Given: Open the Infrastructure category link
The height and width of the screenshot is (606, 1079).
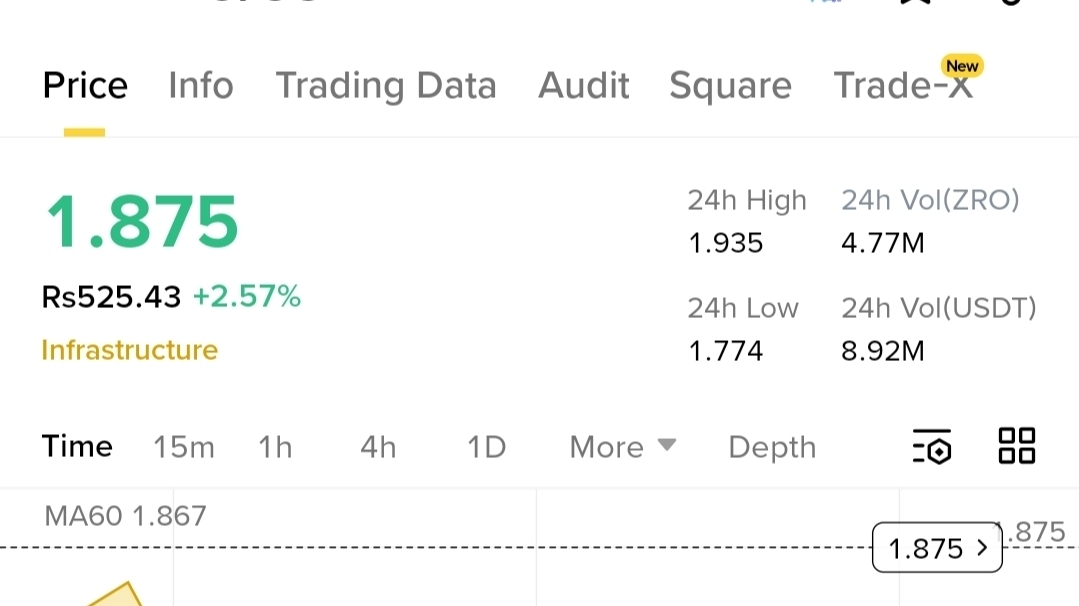Looking at the screenshot, I should click(129, 350).
